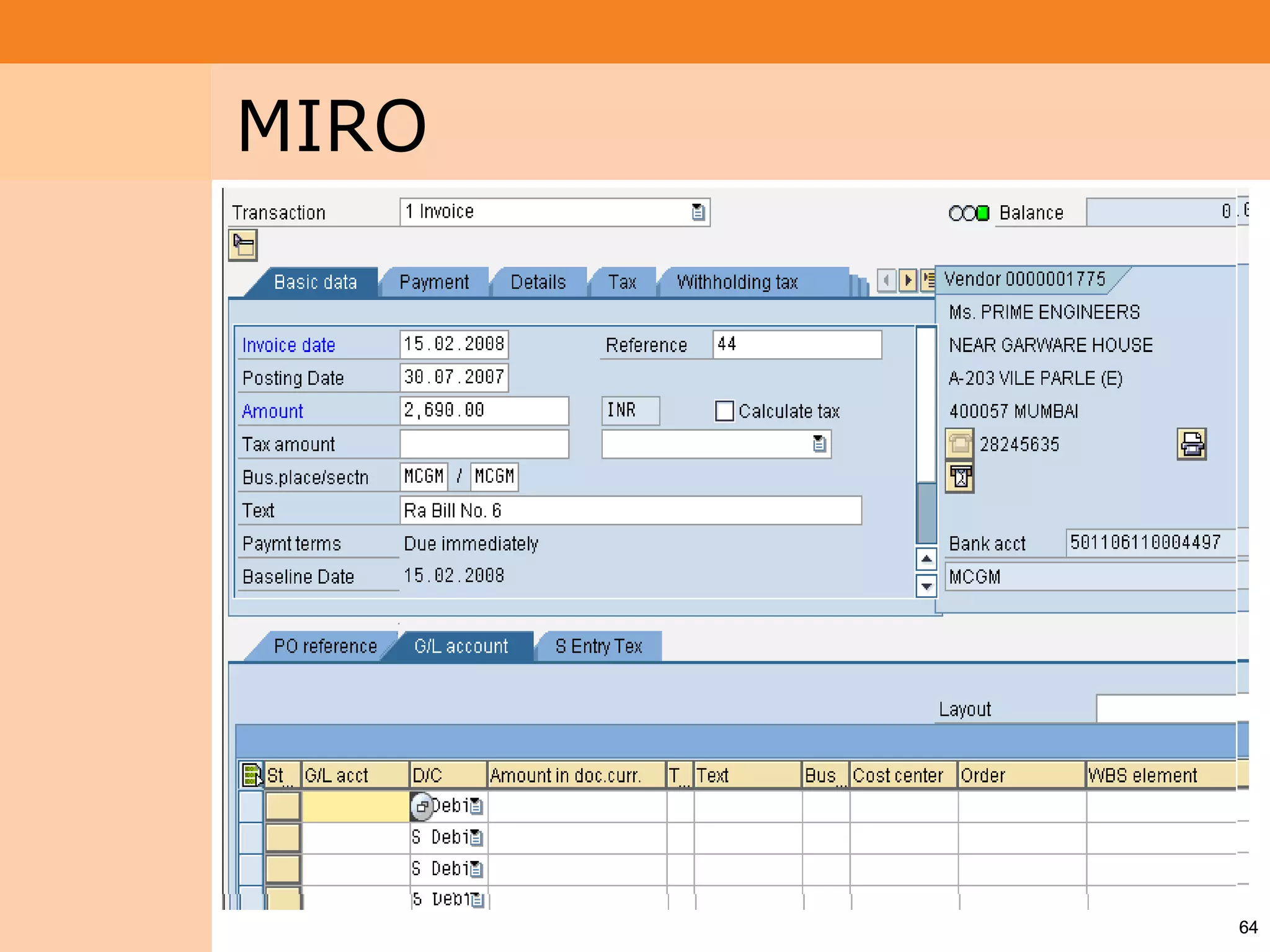Click the INR currency field
1270x952 pixels.
(x=631, y=411)
